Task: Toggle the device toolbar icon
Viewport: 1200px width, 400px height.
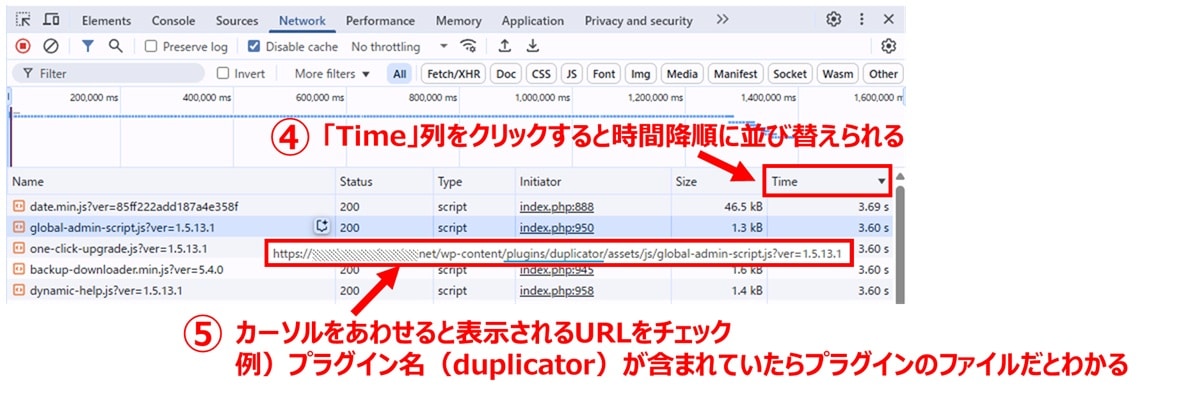Action: click(x=51, y=20)
